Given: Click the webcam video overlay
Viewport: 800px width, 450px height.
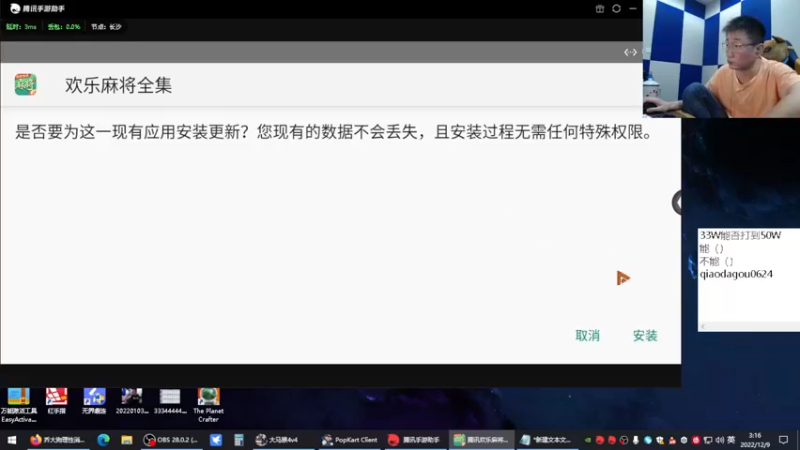Looking at the screenshot, I should pos(721,59).
